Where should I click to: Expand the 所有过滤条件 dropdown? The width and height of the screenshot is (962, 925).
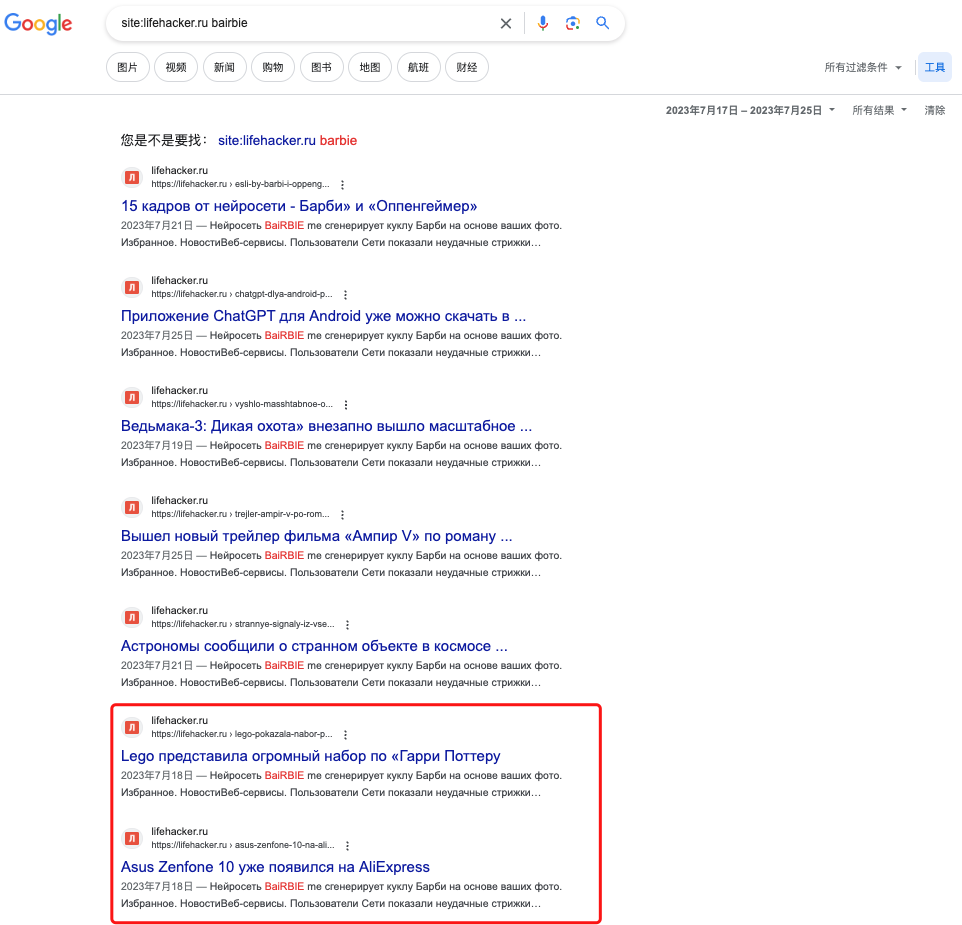(x=863, y=67)
